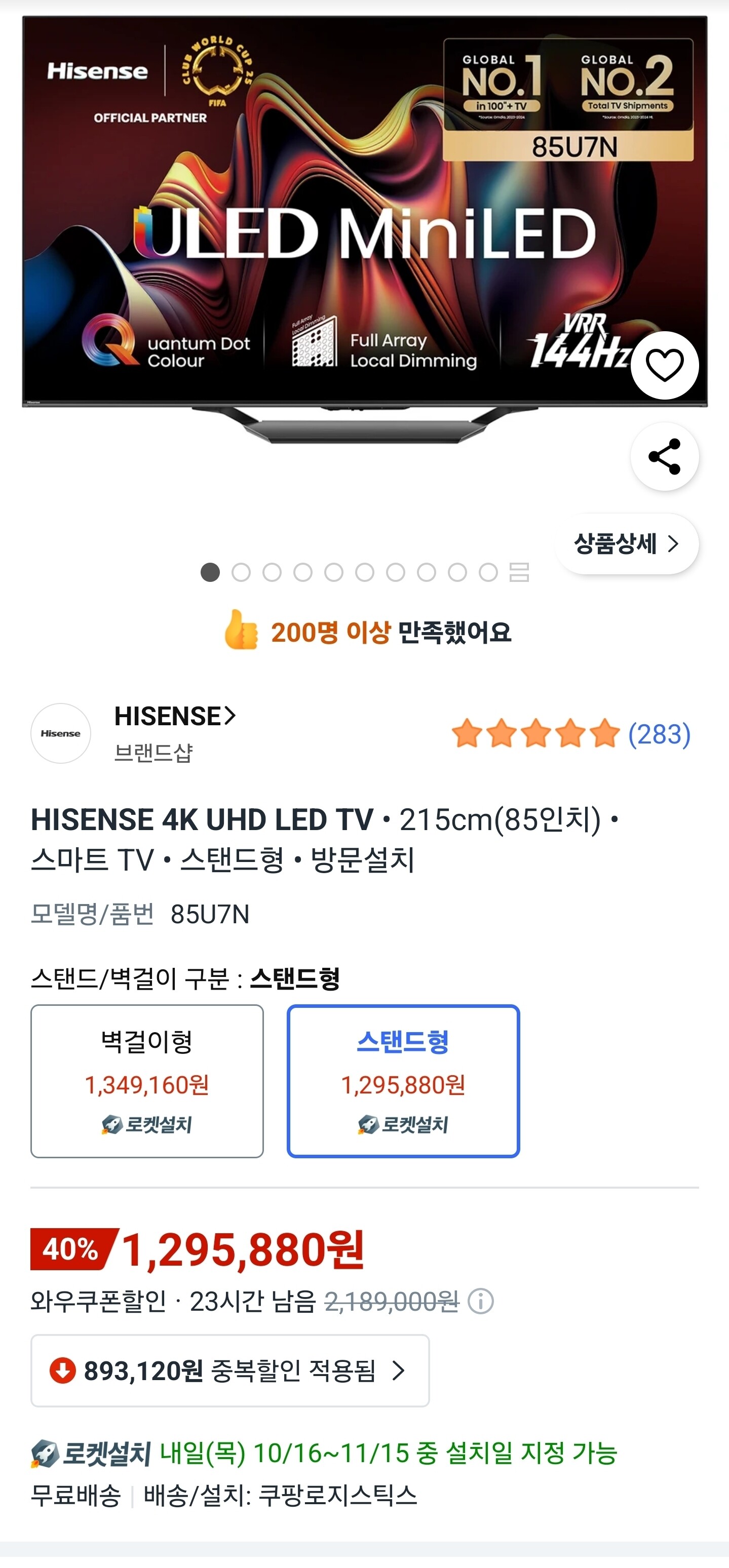729x1568 pixels.
Task: Tap the thumbs-up satisfaction icon
Action: 240,630
